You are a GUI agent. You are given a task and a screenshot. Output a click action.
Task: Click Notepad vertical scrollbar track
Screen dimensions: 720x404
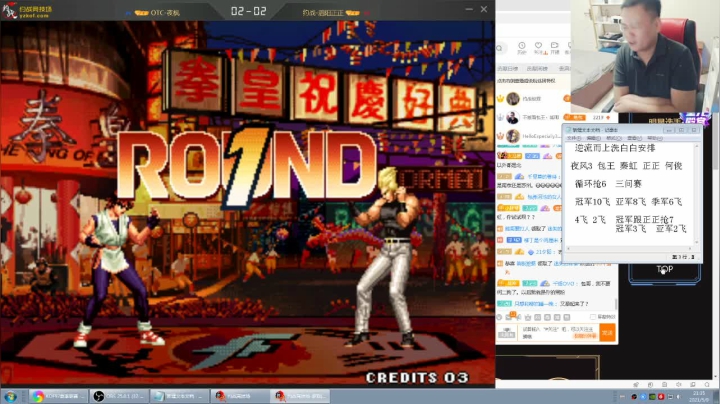tap(698, 194)
